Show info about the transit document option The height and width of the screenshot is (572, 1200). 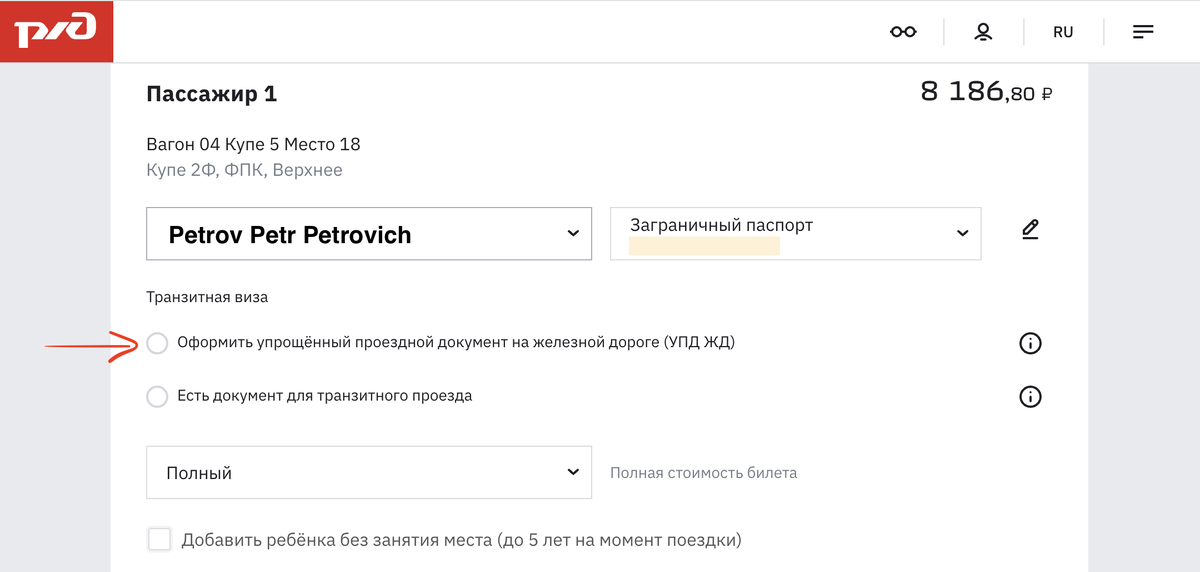pyautogui.click(x=1030, y=397)
